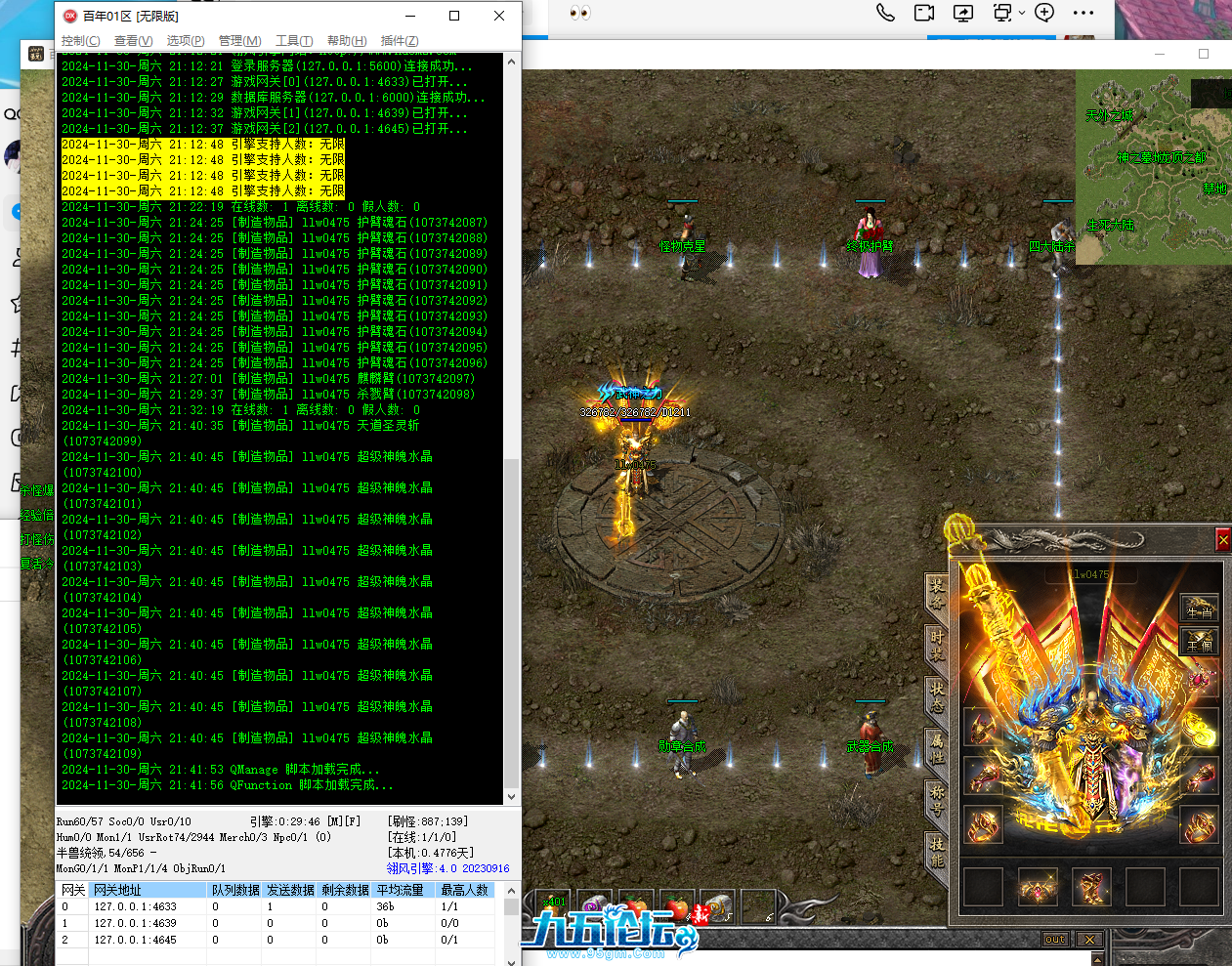Click the add-to-chat plus bubble icon
Viewport: 1232px width, 966px height.
click(x=1044, y=13)
